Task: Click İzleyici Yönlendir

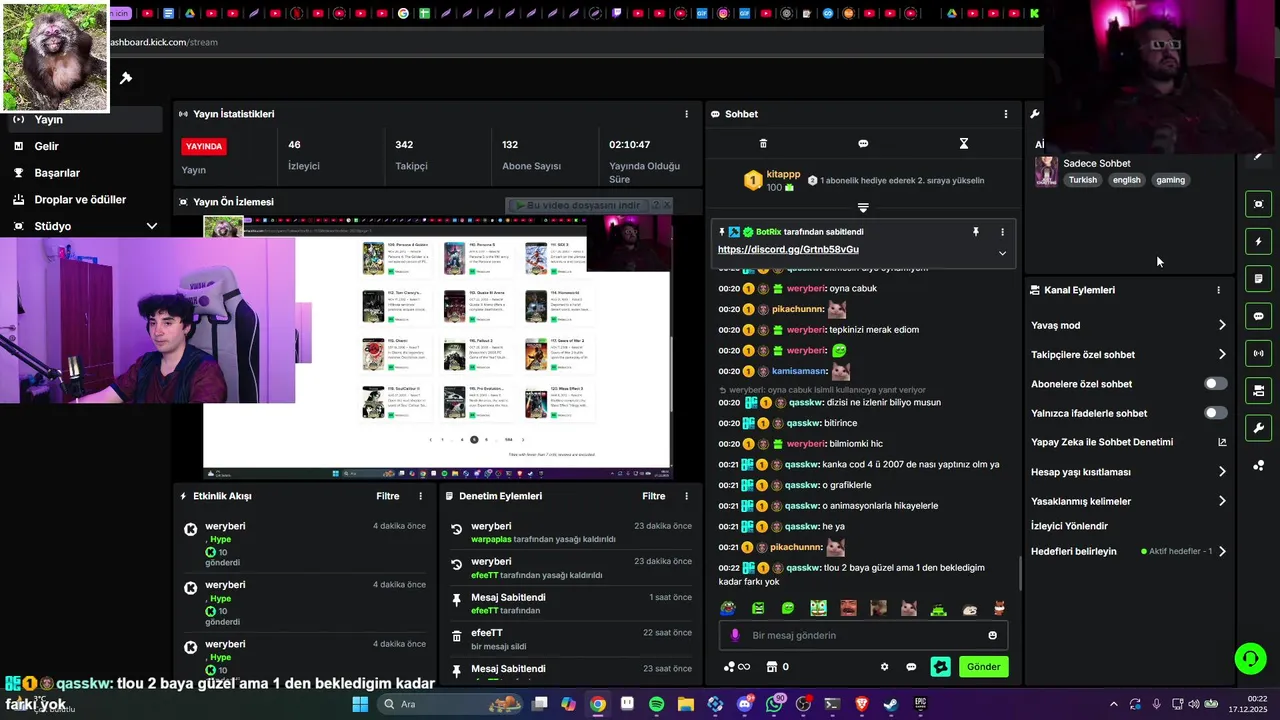Action: click(1069, 526)
